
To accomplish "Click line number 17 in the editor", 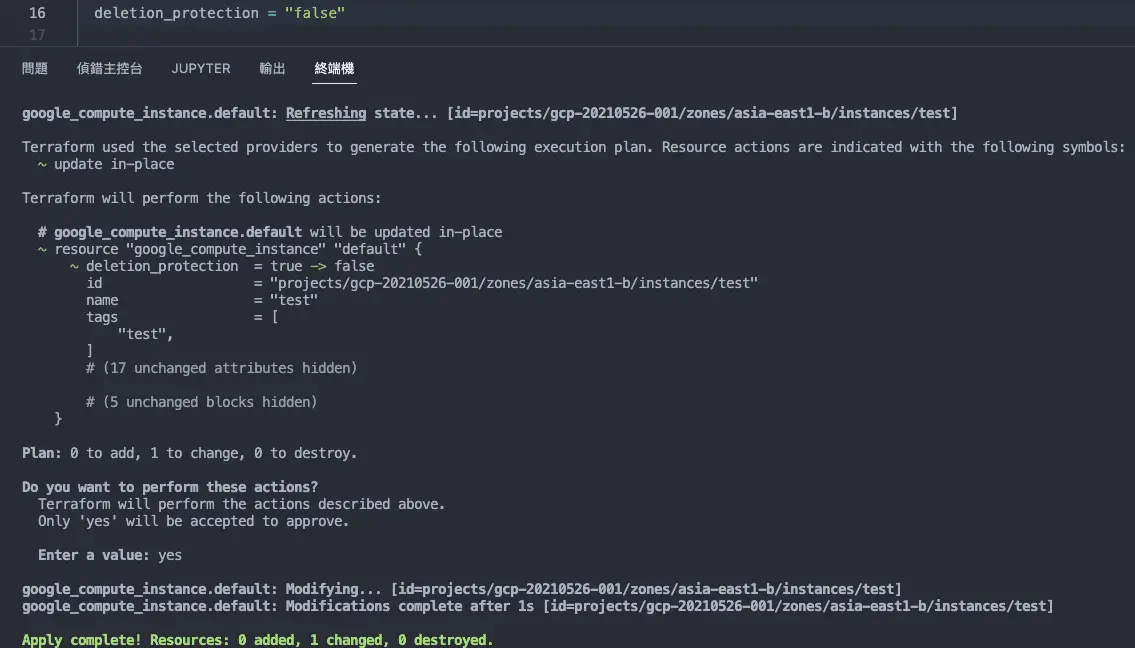I will (37, 34).
